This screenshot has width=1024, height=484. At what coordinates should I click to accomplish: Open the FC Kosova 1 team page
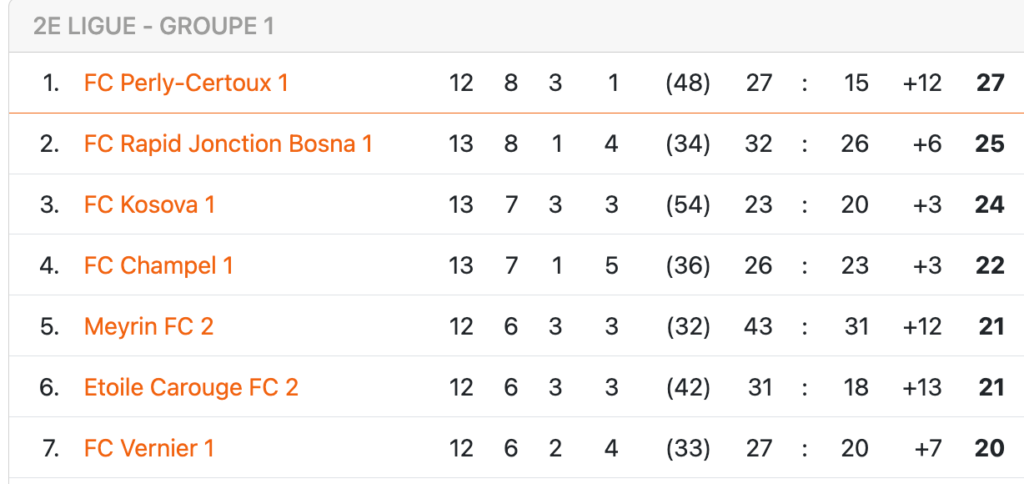point(150,204)
